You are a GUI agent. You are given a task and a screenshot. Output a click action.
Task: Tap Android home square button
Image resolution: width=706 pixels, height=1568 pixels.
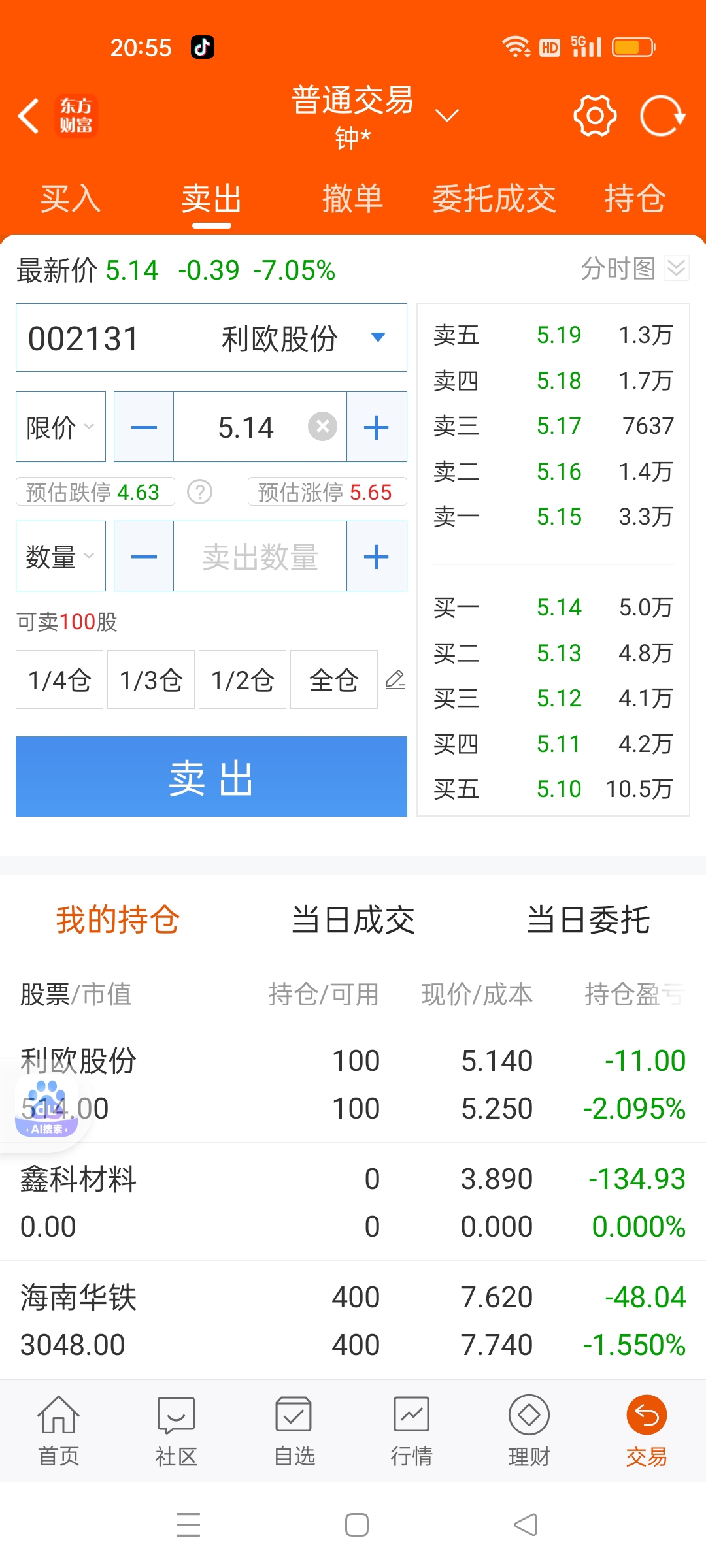pos(357,1525)
